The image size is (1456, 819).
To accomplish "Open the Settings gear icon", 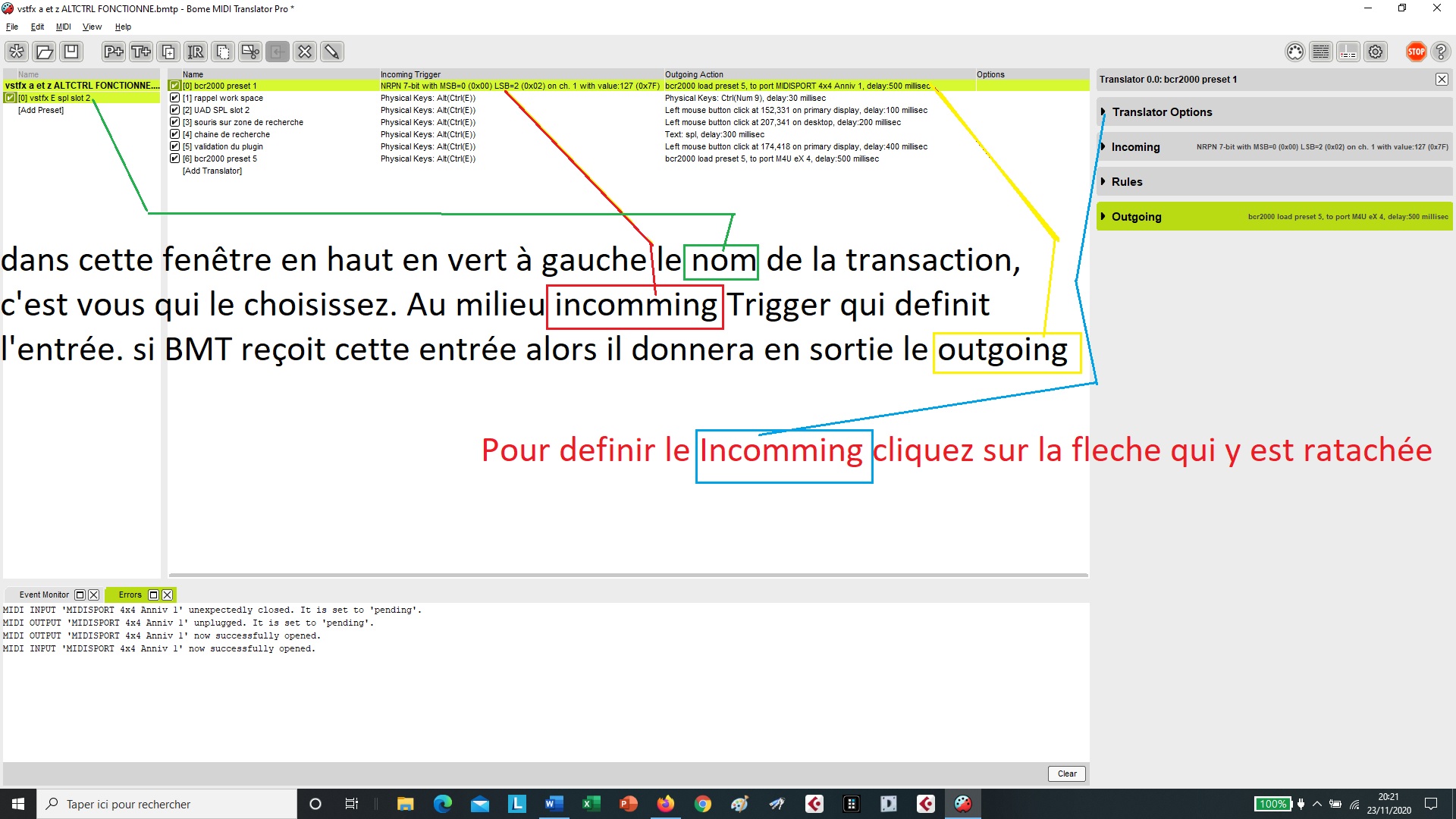I will pos(1376,52).
